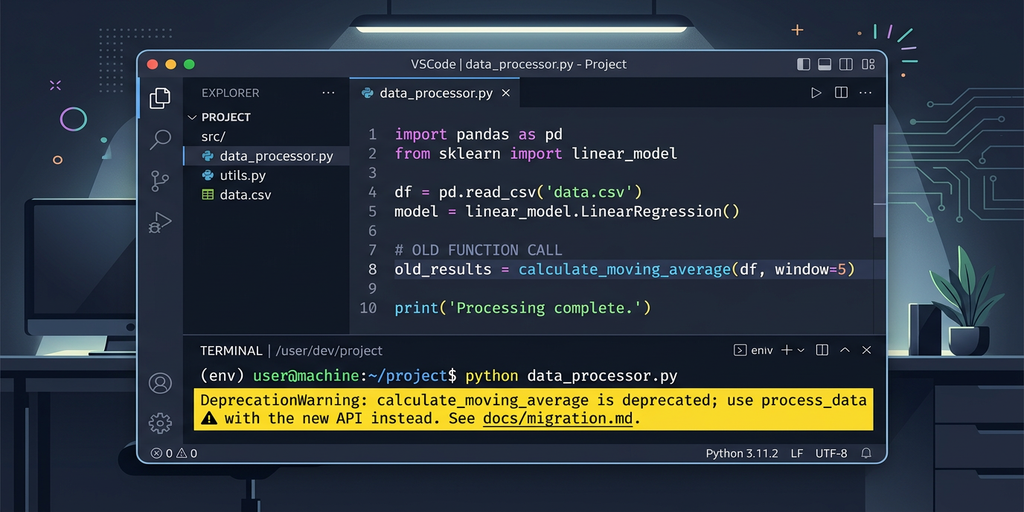The width and height of the screenshot is (1024, 512).
Task: Toggle the primary sidebar visibility
Action: click(x=804, y=64)
